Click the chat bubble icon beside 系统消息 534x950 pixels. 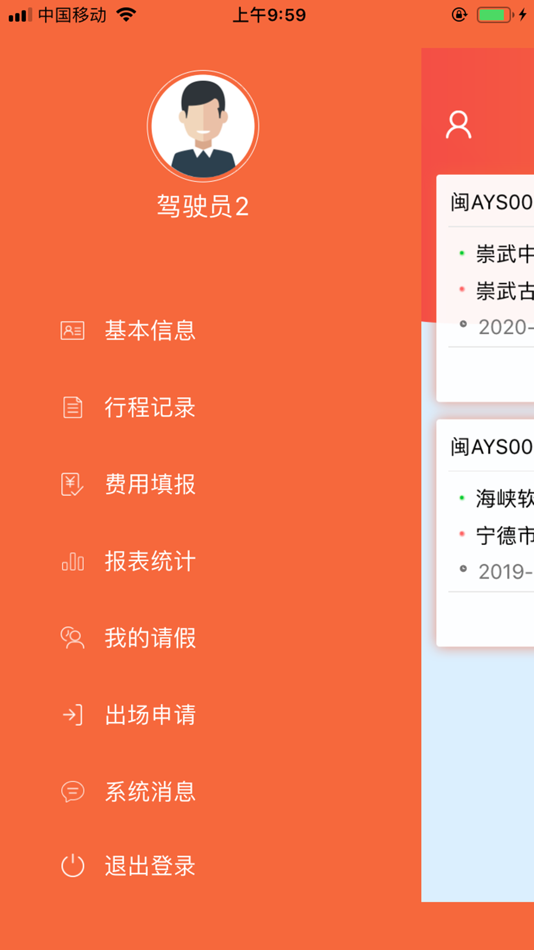coord(73,792)
